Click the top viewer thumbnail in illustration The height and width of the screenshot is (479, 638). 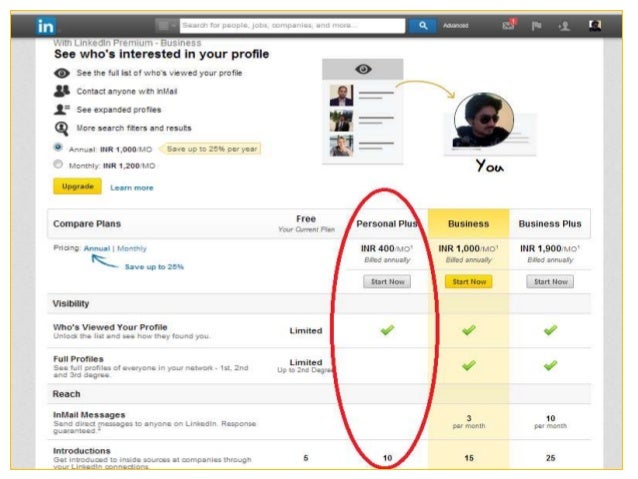point(341,95)
